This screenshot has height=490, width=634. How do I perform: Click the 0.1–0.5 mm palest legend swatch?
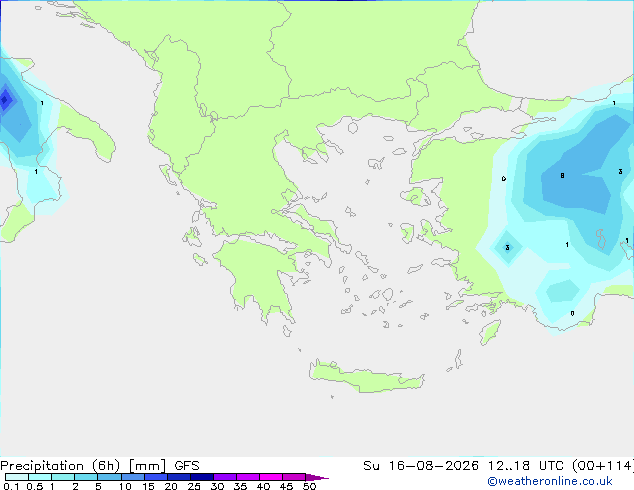click(17, 477)
